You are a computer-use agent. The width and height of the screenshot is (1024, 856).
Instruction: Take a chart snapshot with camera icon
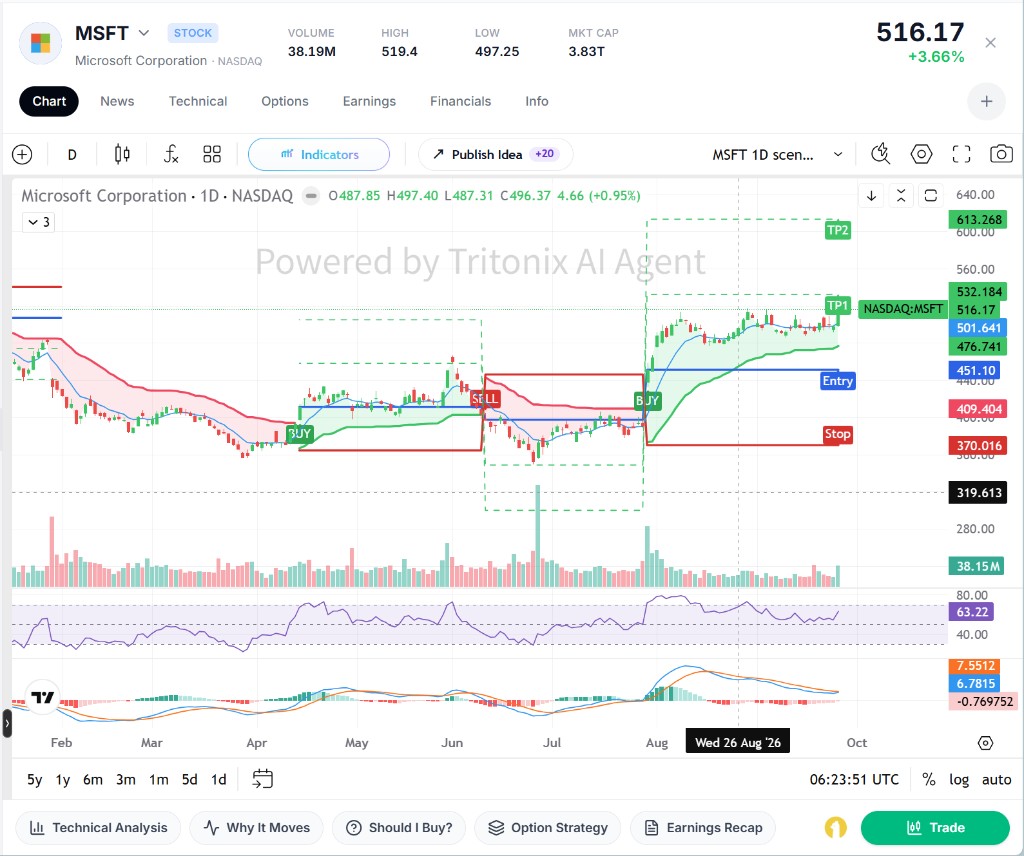[x=1001, y=155]
